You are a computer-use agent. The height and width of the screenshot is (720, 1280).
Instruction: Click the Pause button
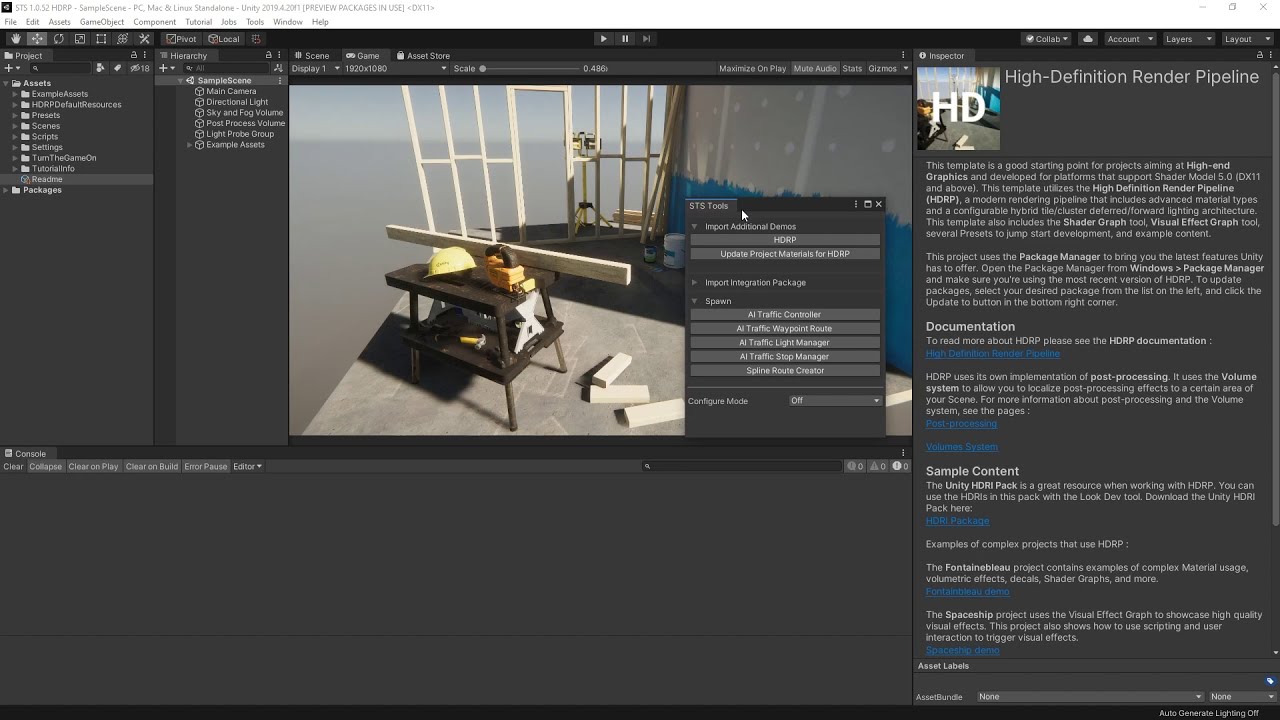point(625,39)
